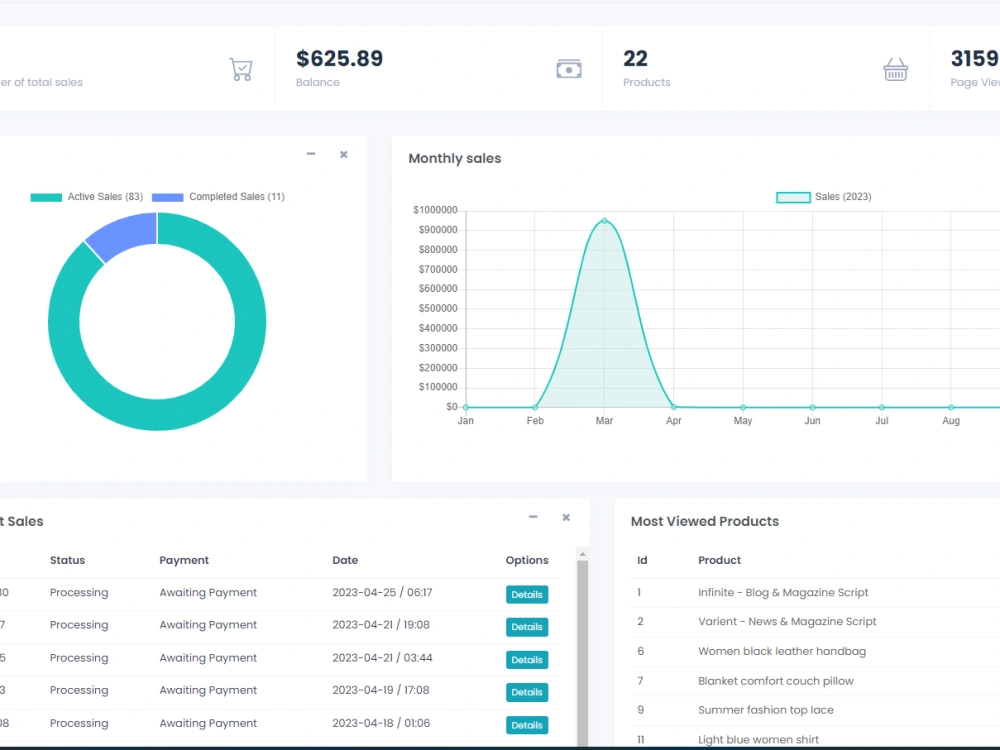
Task: Select Infinite - Blog & Magazine Script row
Action: (x=815, y=592)
